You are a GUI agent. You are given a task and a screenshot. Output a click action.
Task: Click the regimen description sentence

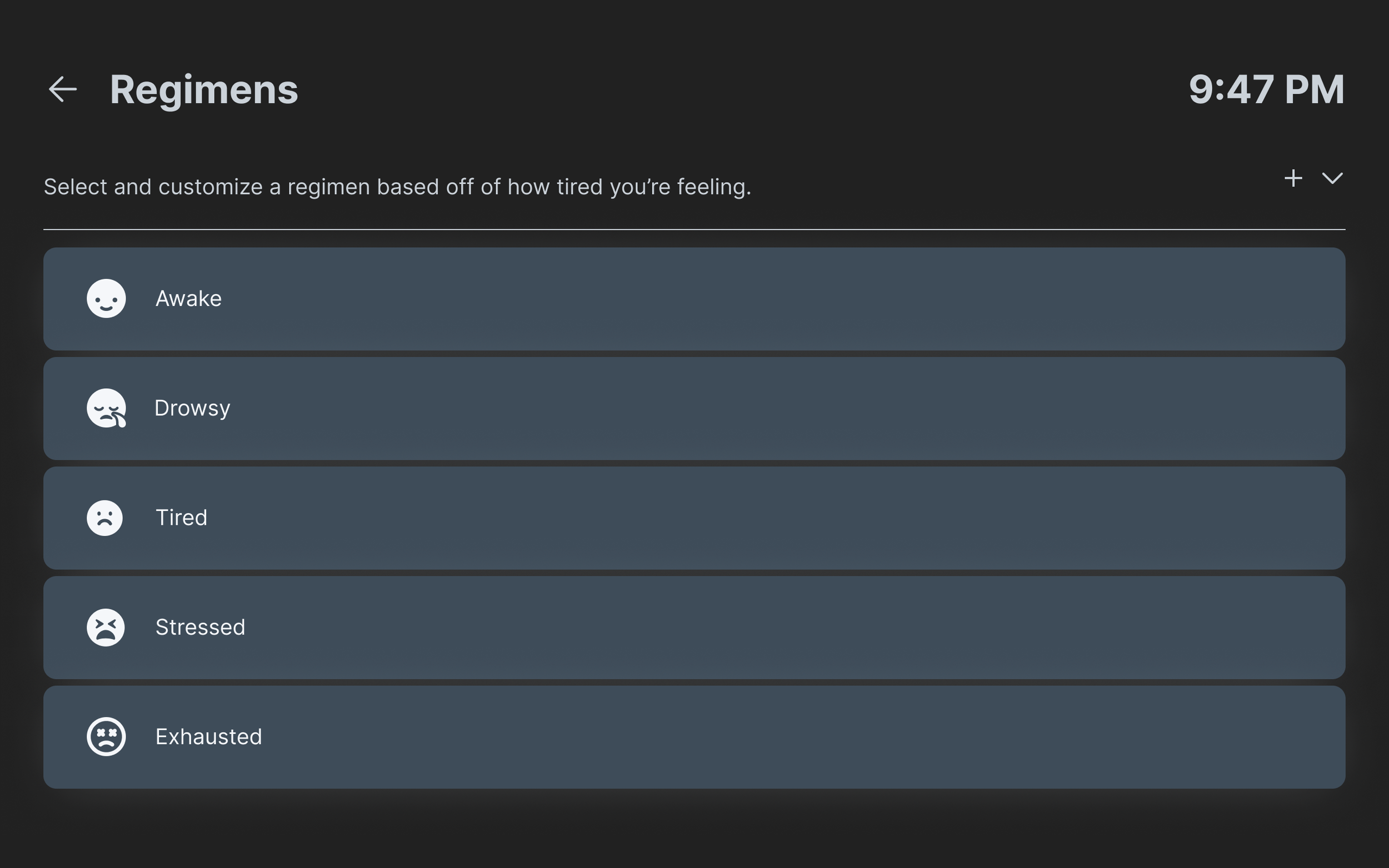(x=397, y=187)
